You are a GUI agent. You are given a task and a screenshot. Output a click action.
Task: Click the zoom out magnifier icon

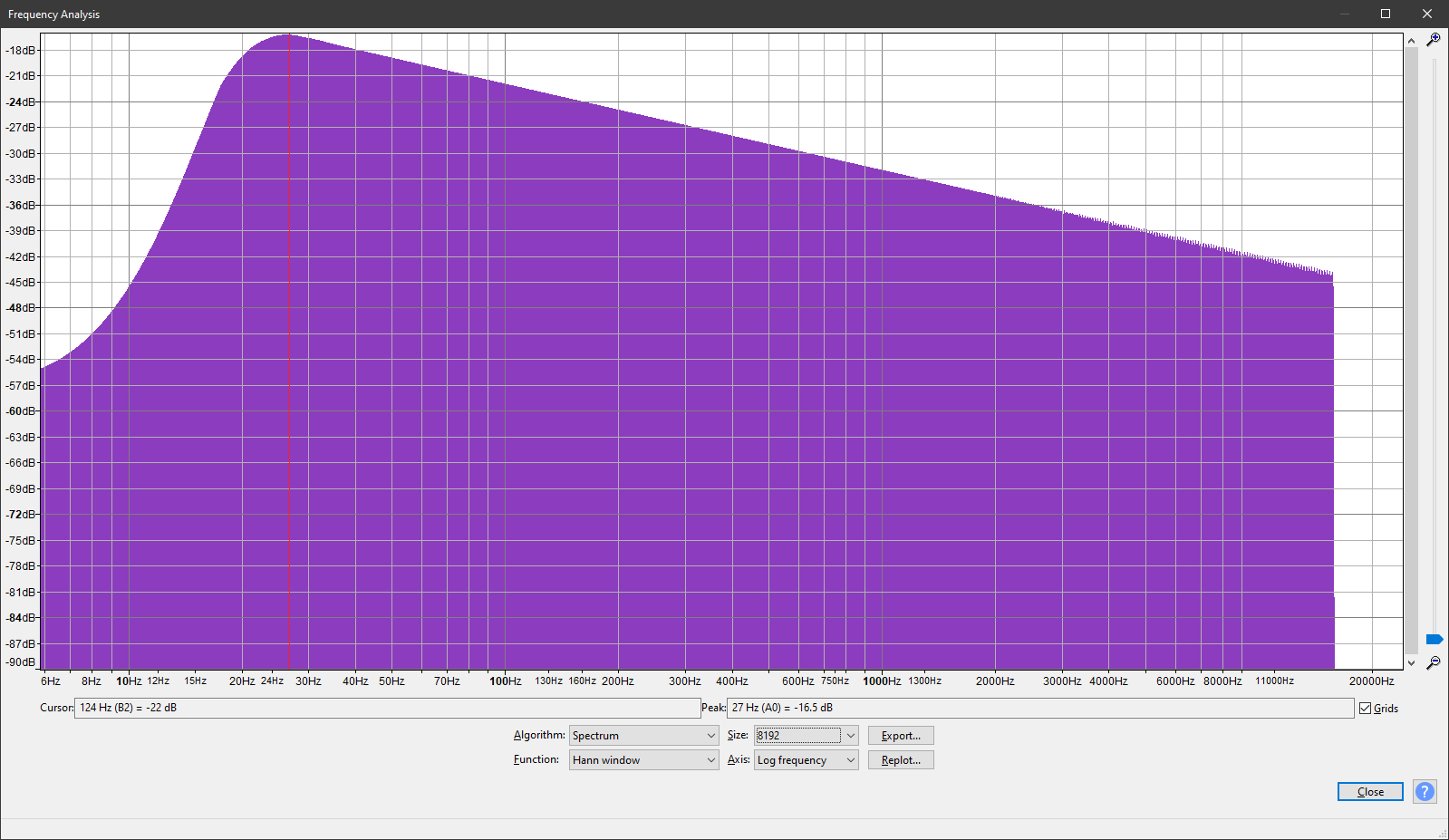(1433, 663)
